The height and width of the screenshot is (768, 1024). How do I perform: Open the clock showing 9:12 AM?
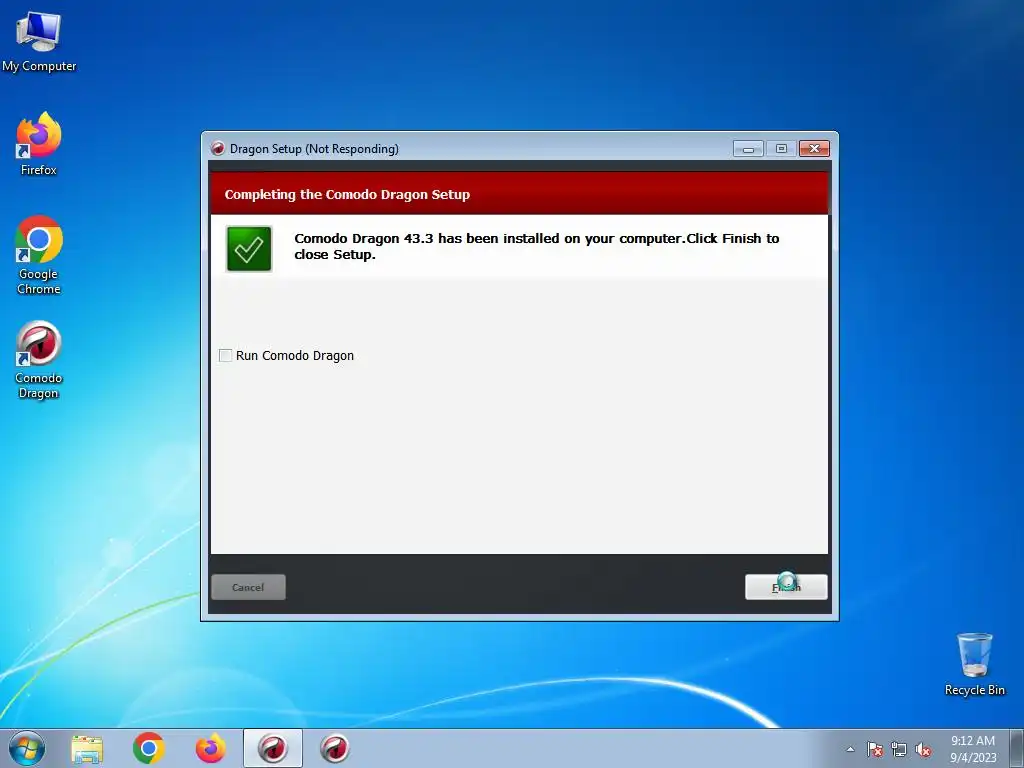point(973,749)
